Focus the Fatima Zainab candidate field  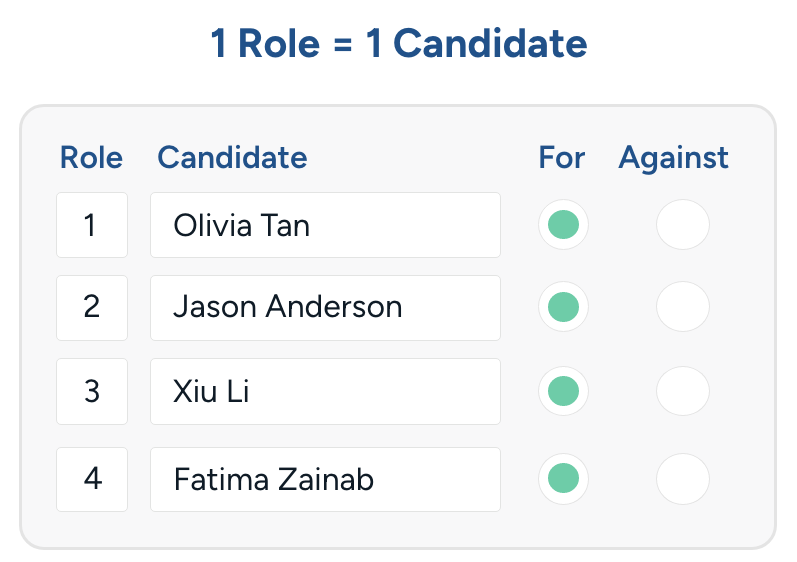coord(325,479)
